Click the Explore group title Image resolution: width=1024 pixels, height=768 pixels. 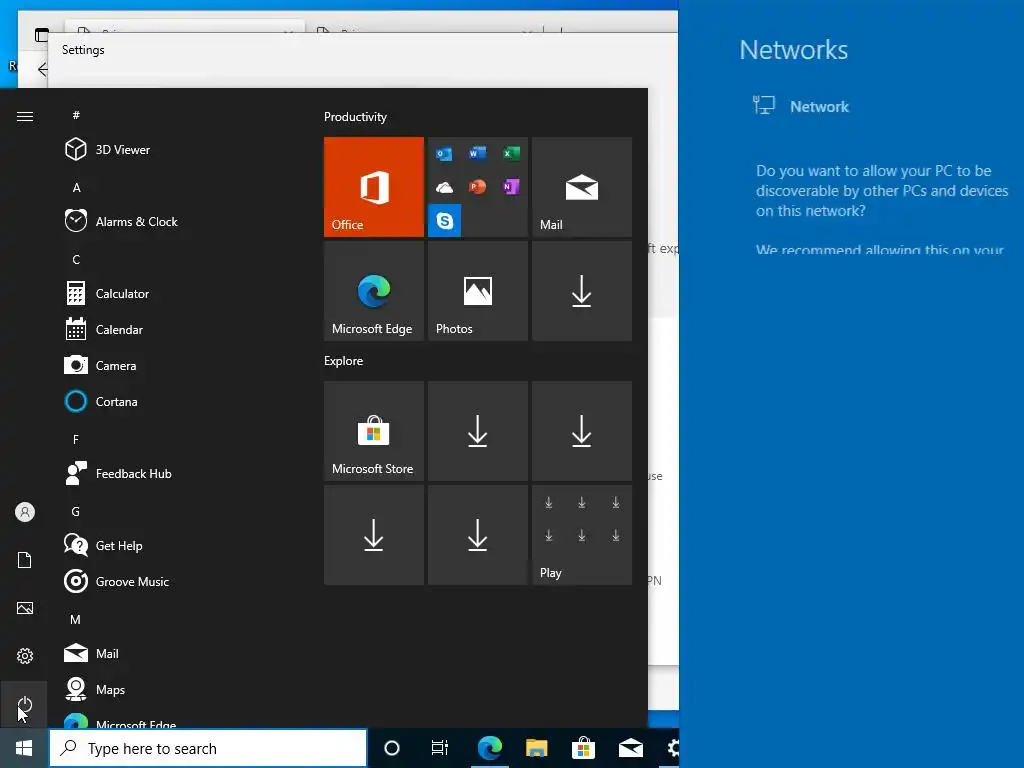point(344,361)
